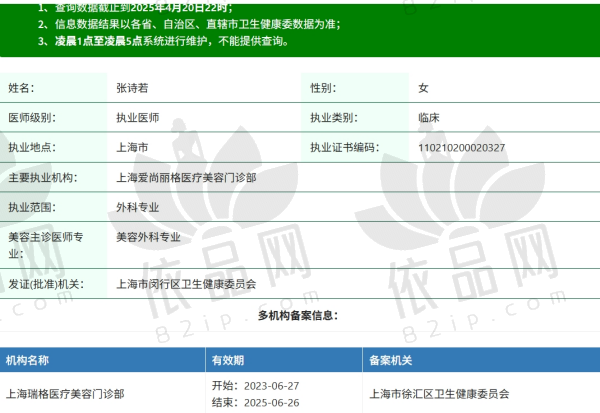Select certificate number 110210200020327

462,148
